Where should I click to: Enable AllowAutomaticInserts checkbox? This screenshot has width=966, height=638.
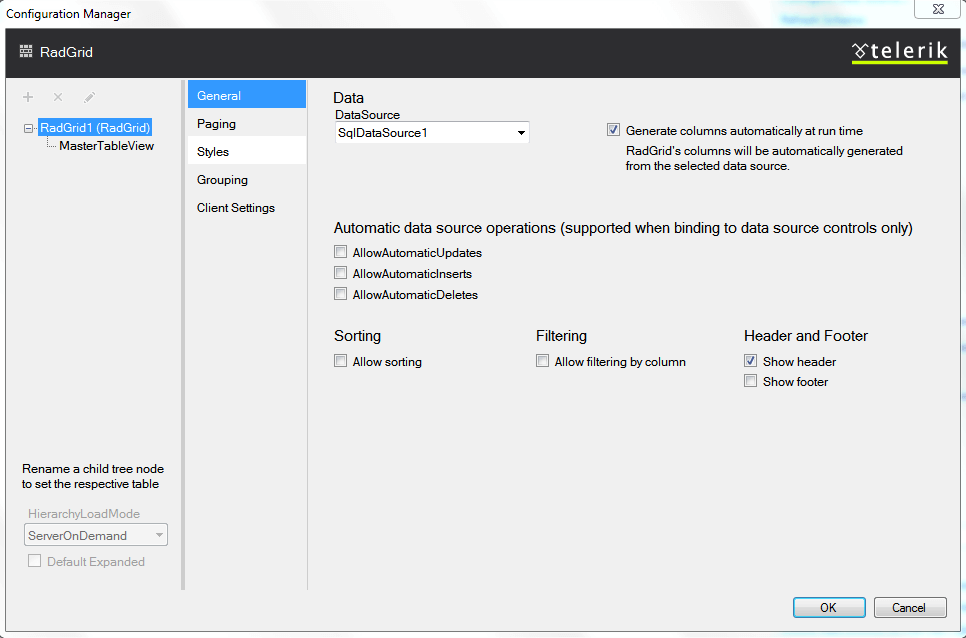point(341,274)
